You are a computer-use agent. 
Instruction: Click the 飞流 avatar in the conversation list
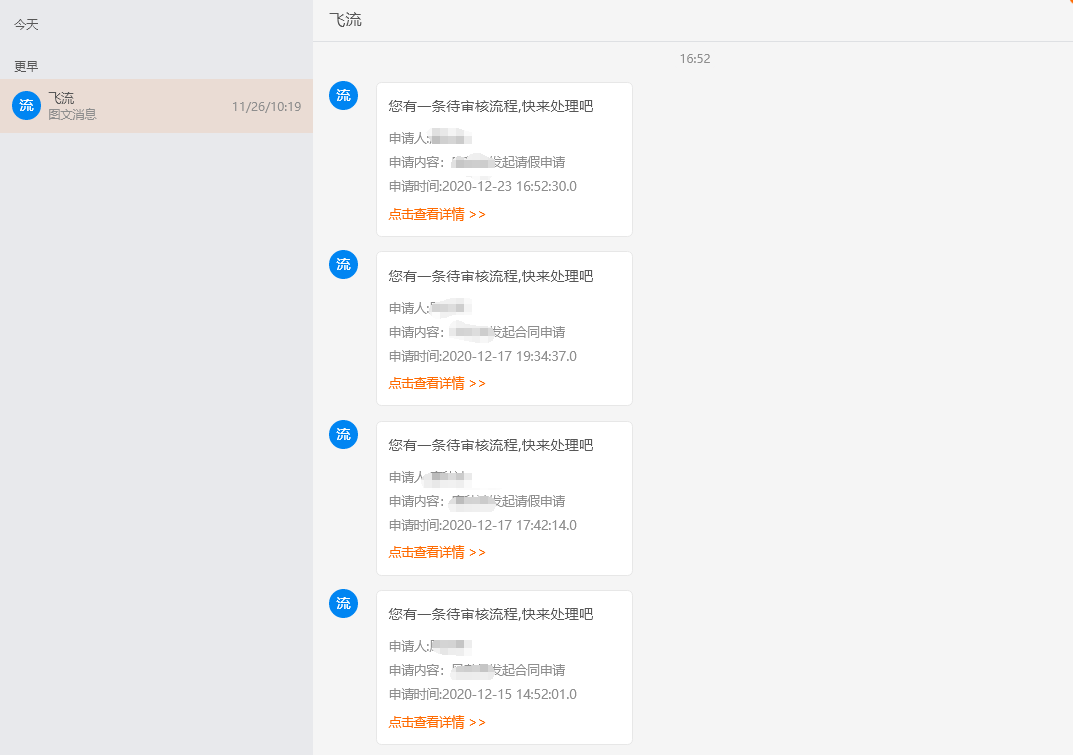point(26,106)
